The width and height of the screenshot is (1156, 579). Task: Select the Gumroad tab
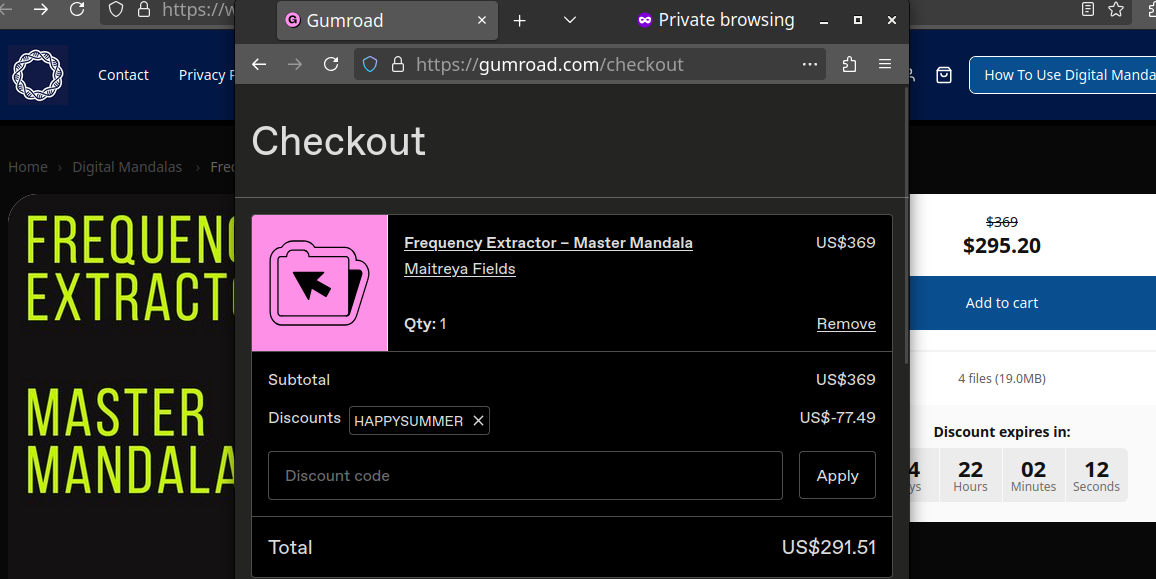pyautogui.click(x=387, y=21)
